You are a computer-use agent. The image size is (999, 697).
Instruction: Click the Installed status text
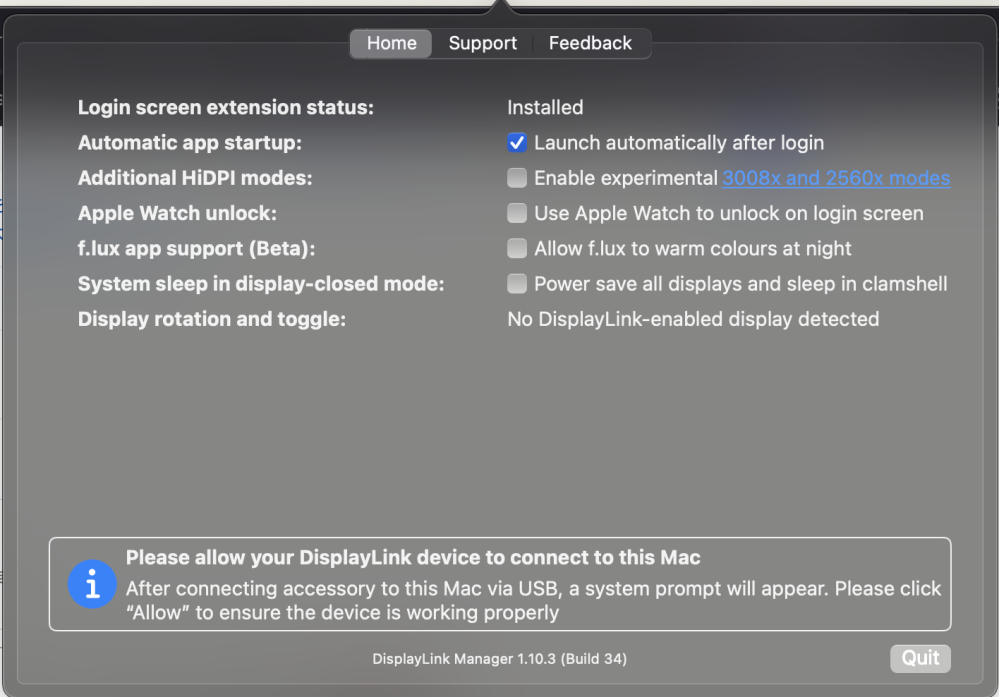point(545,107)
